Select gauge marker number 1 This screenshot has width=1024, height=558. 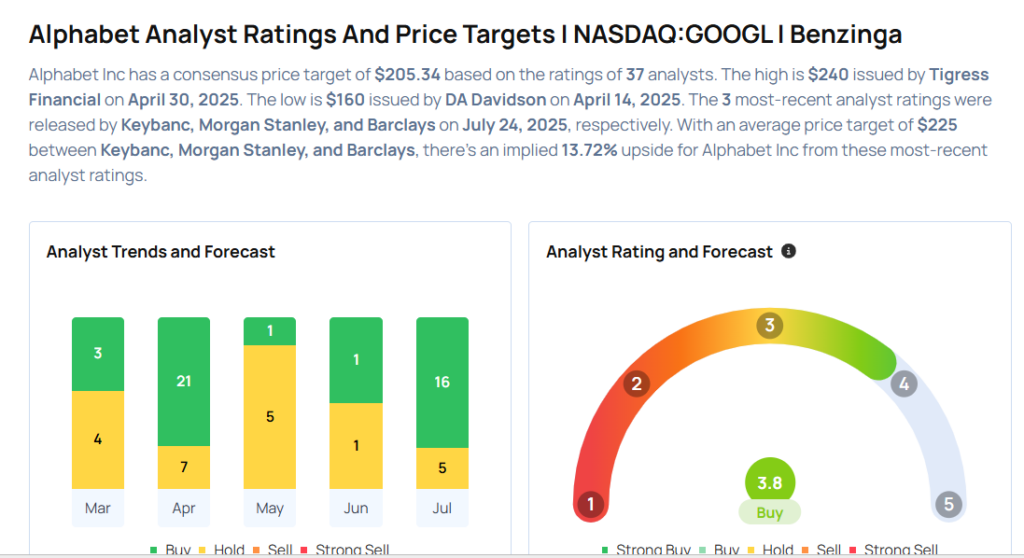point(591,504)
